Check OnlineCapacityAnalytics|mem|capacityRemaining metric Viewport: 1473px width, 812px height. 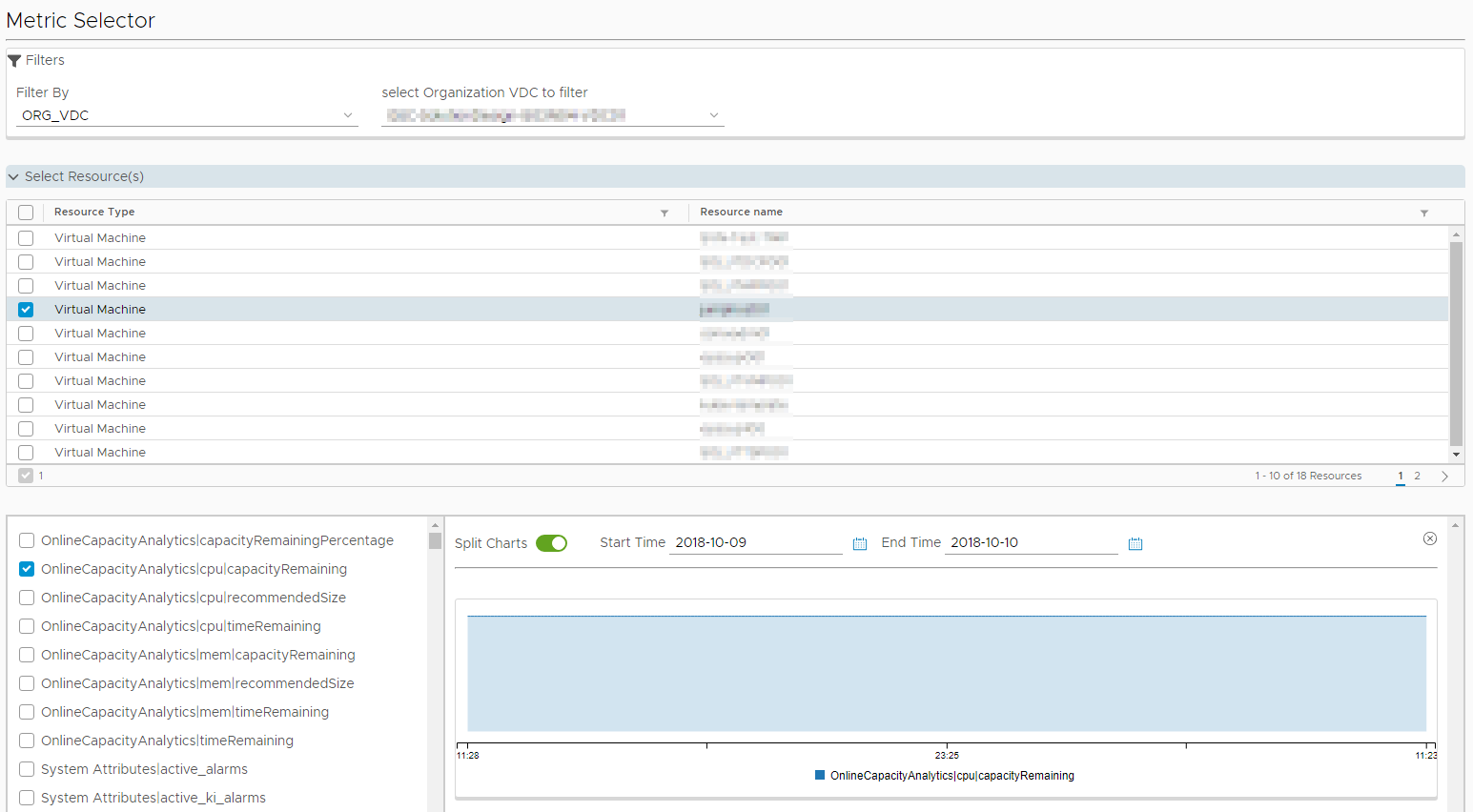27,655
